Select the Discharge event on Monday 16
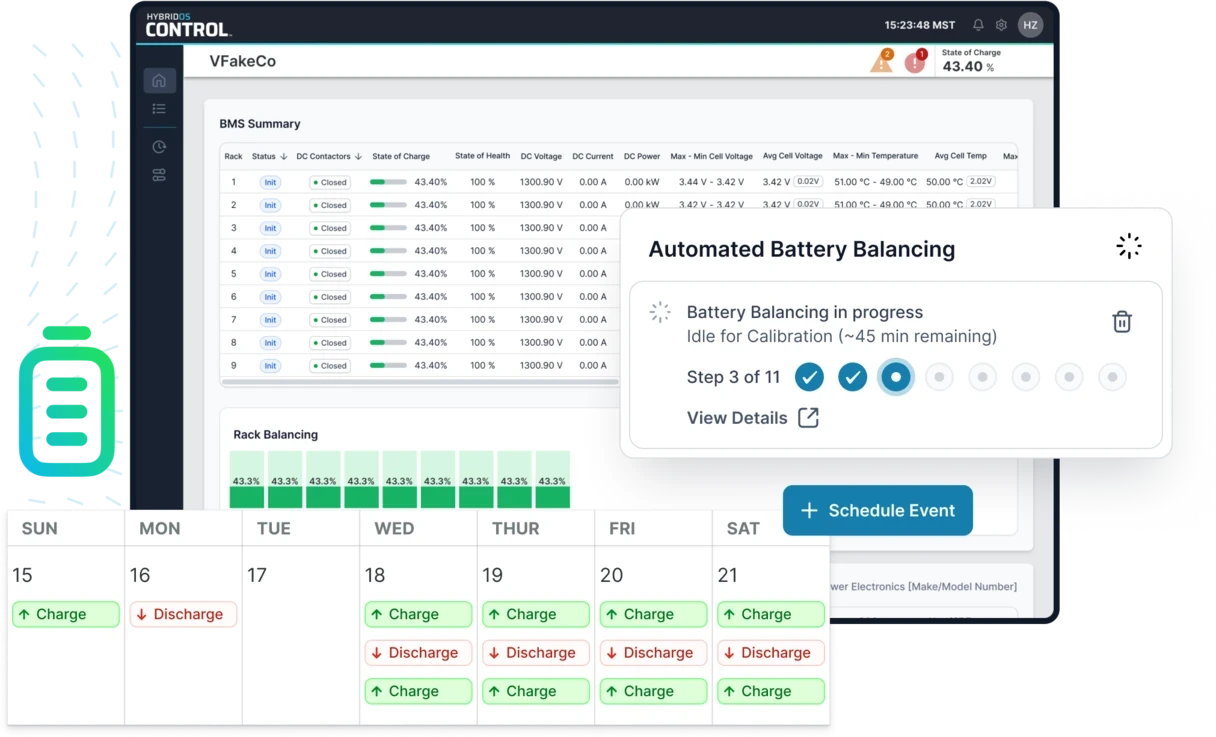 coord(183,614)
